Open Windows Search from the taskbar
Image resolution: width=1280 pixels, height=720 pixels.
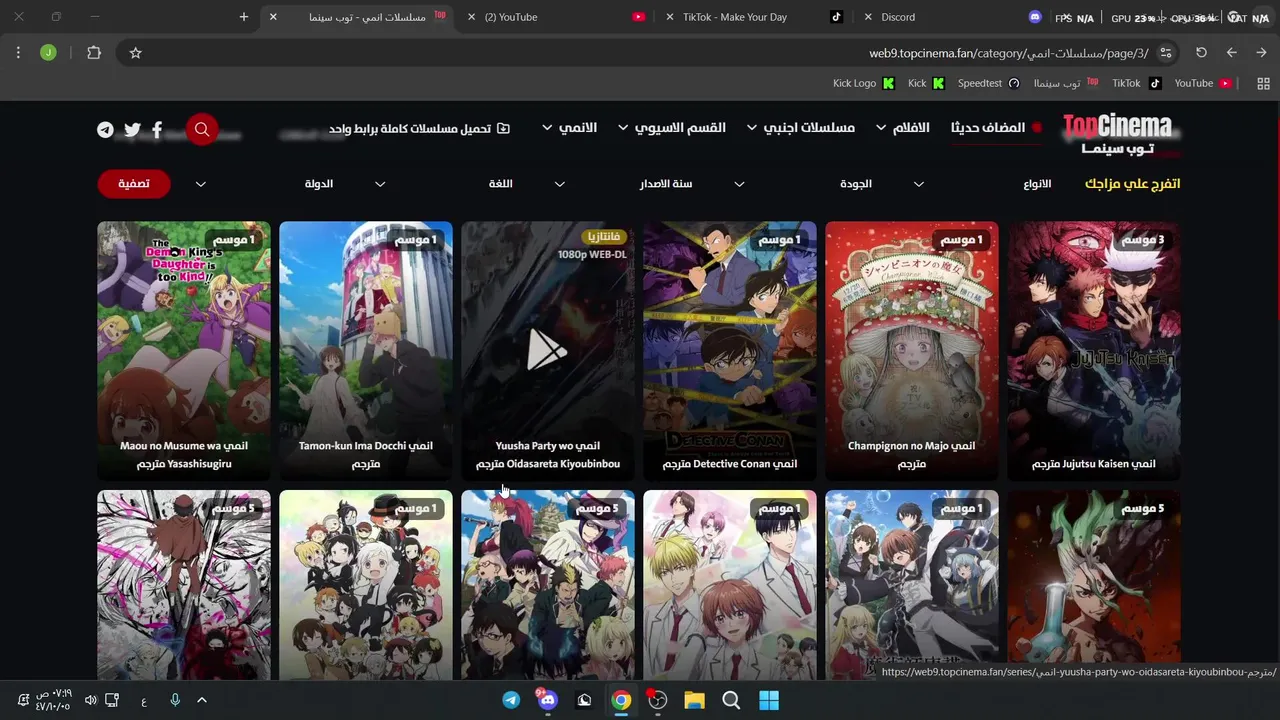(x=731, y=700)
